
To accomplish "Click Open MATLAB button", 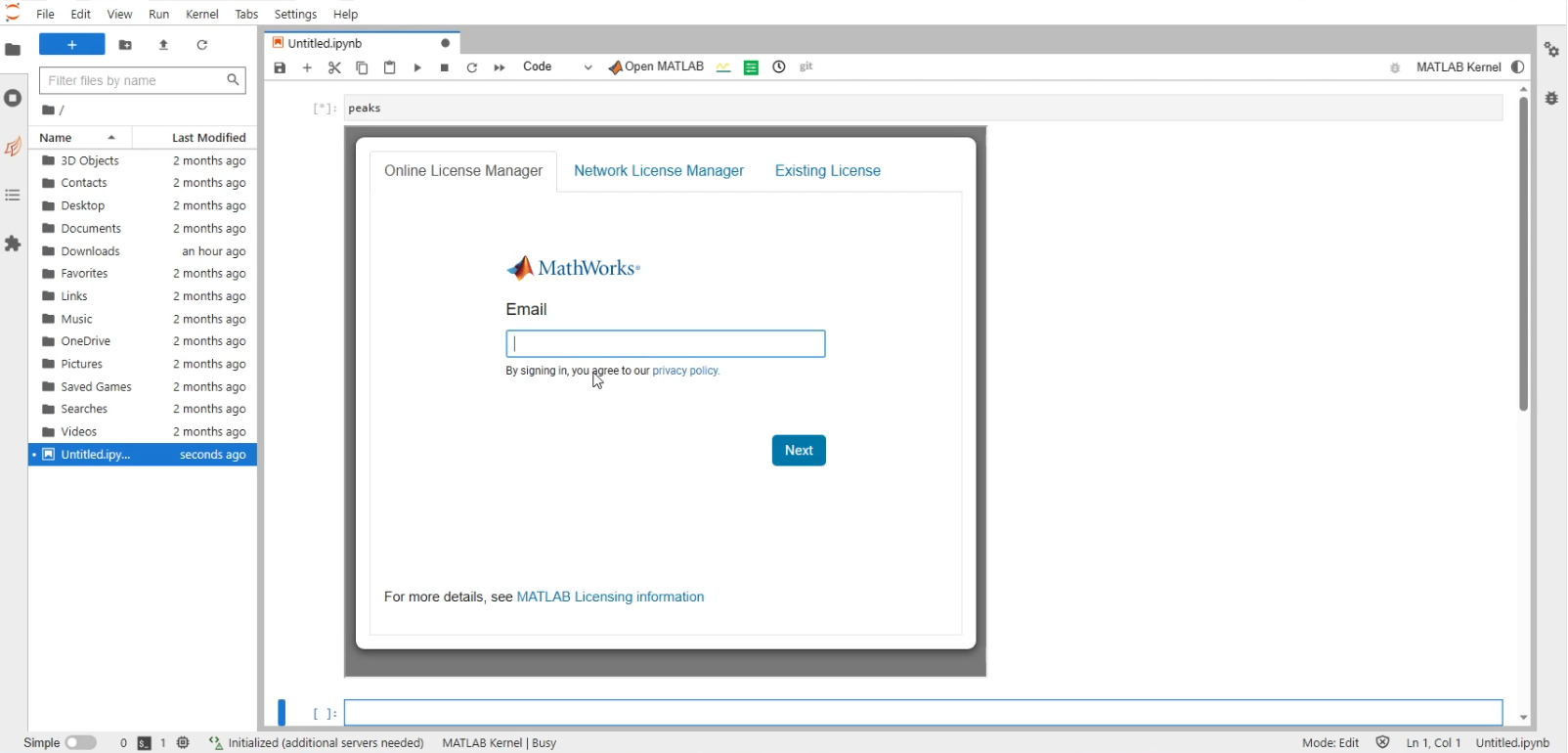I will [656, 67].
